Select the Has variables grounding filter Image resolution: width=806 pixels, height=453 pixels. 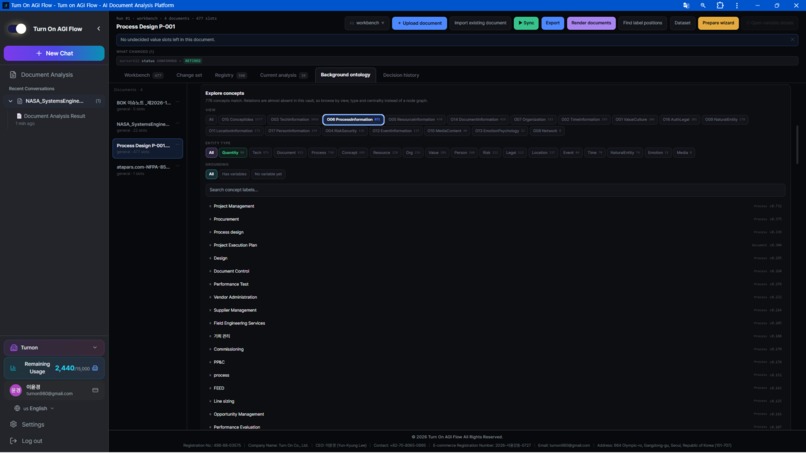(x=234, y=174)
